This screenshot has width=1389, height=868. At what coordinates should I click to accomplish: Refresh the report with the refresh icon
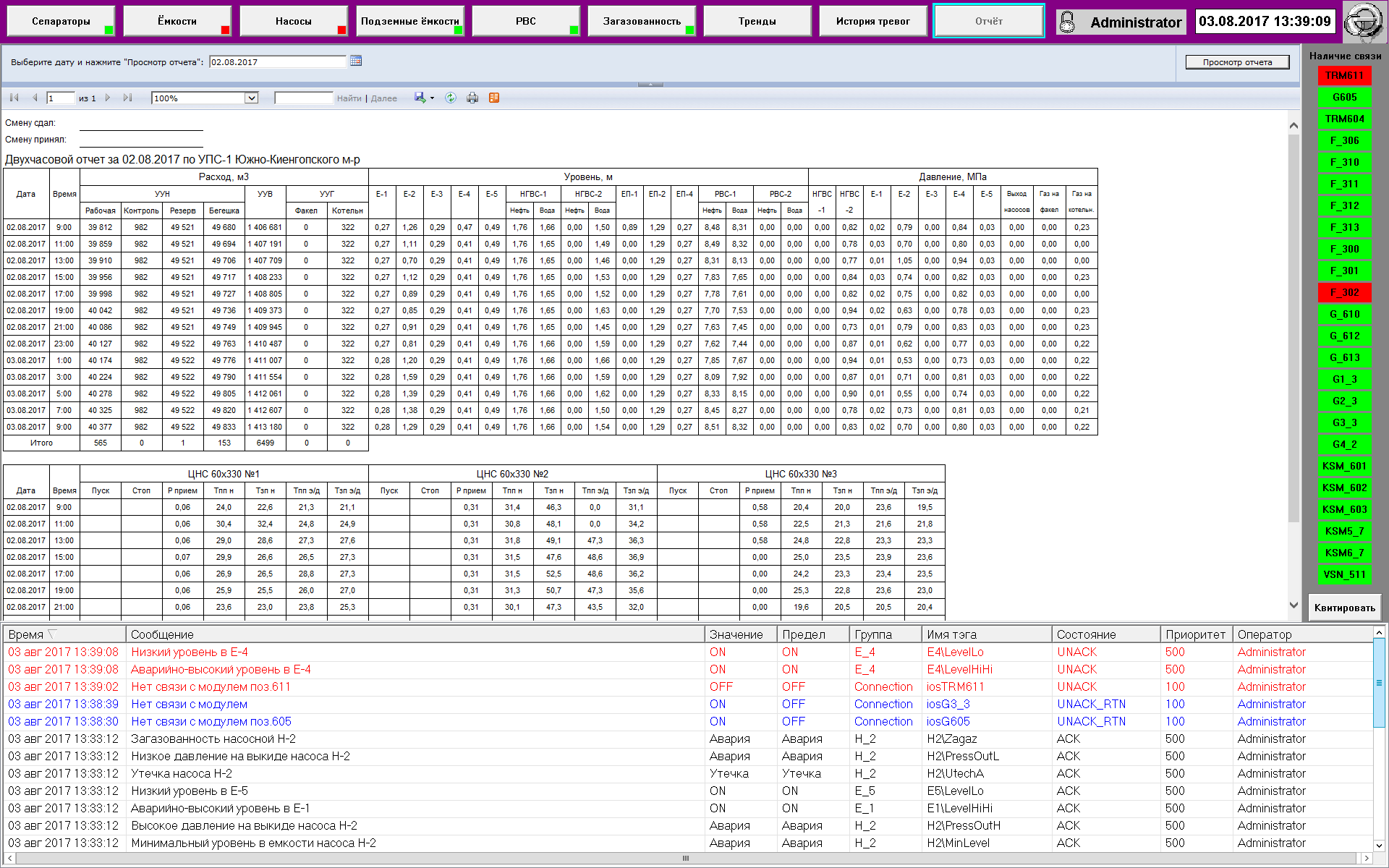coord(451,98)
